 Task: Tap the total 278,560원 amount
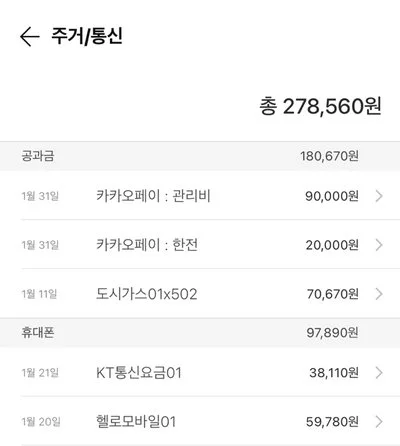pos(320,106)
